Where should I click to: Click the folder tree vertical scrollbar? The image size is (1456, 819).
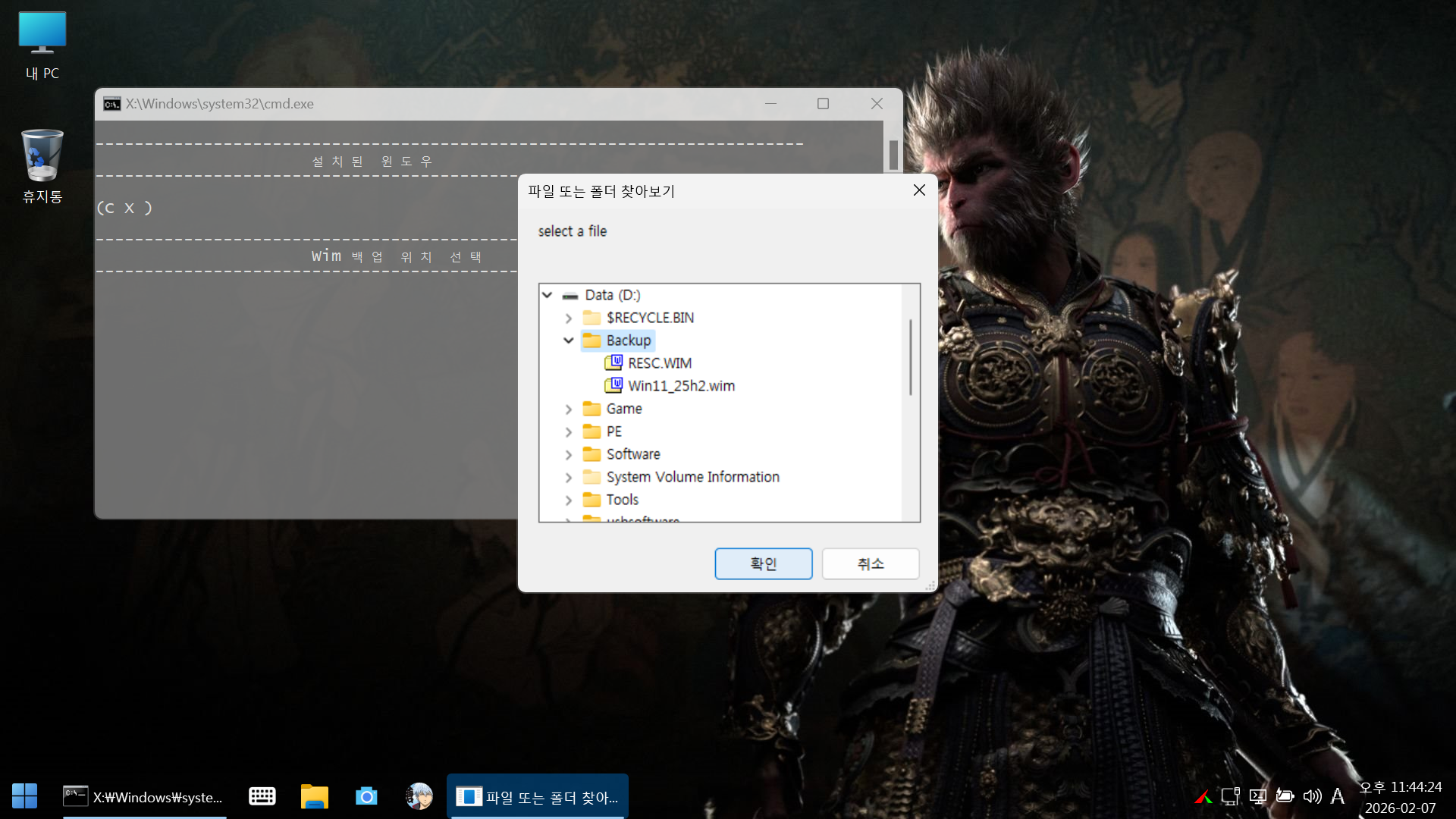pos(910,356)
